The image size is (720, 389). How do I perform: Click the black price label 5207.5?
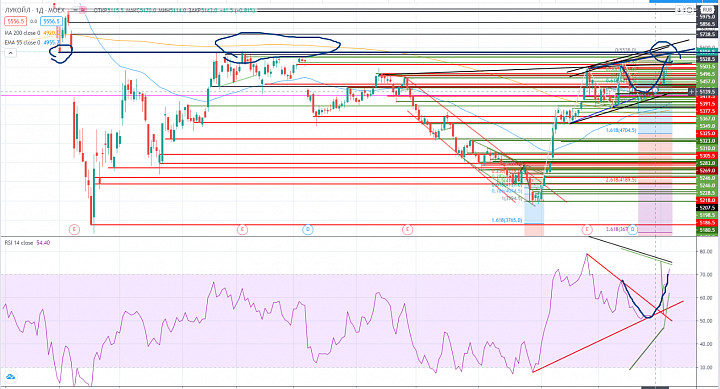tap(707, 208)
